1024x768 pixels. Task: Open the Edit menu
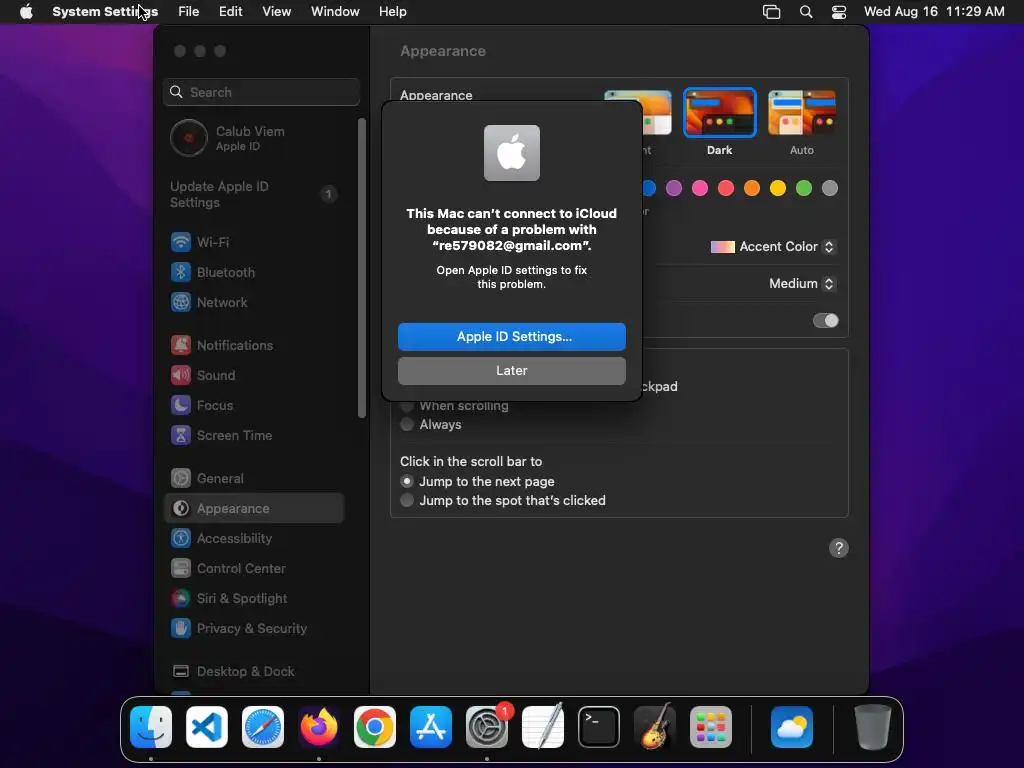(231, 12)
